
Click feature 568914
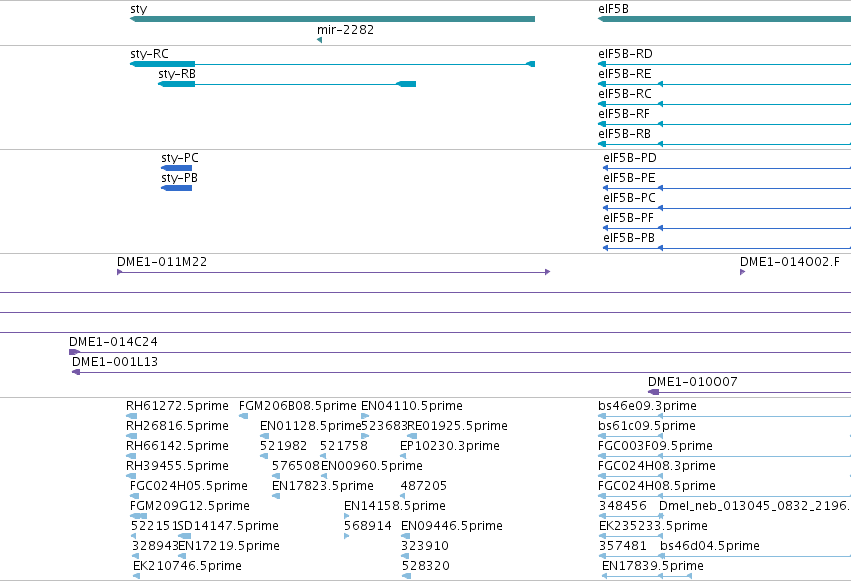367,527
